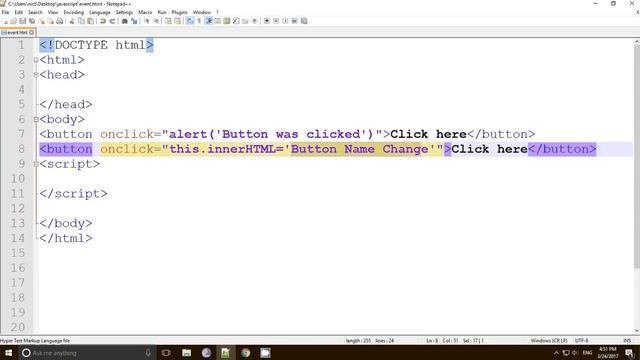Image resolution: width=640 pixels, height=360 pixels.
Task: Close the event.html tab with its X
Action: click(32, 32)
